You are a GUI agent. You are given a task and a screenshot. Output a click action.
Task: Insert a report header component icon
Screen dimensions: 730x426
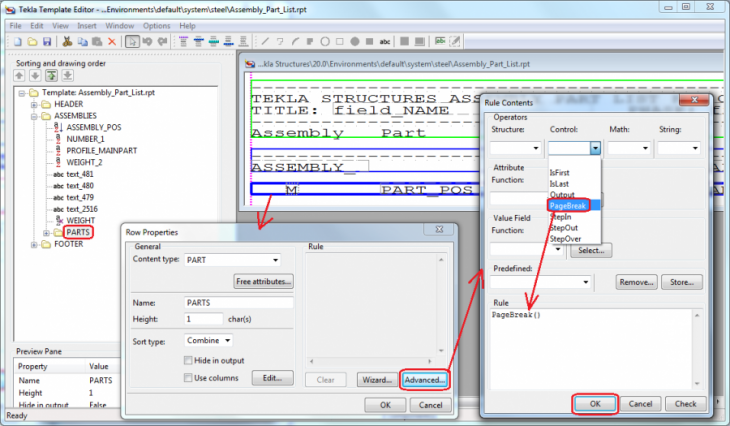[x=183, y=42]
